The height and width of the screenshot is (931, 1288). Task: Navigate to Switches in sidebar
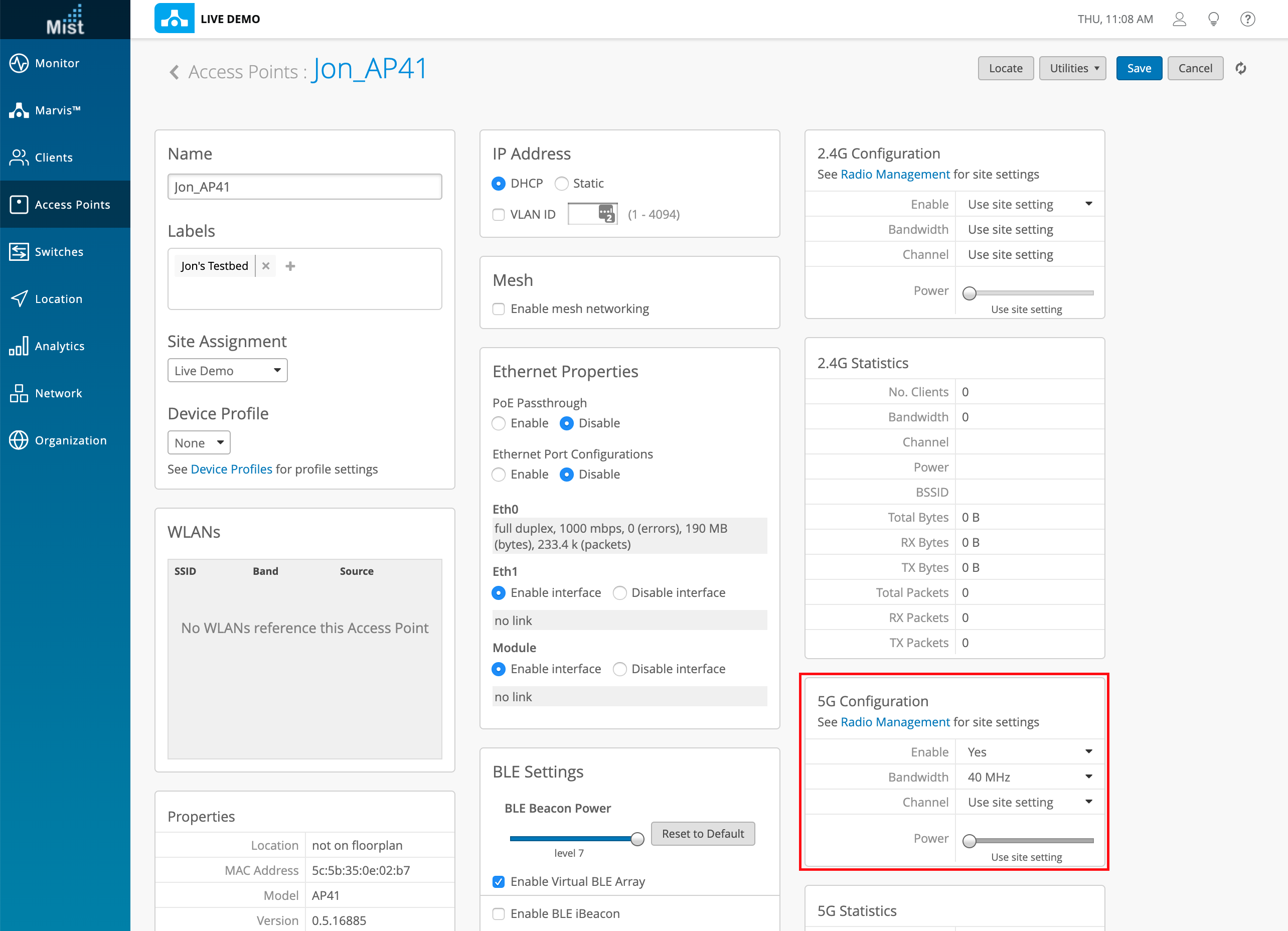click(x=59, y=252)
